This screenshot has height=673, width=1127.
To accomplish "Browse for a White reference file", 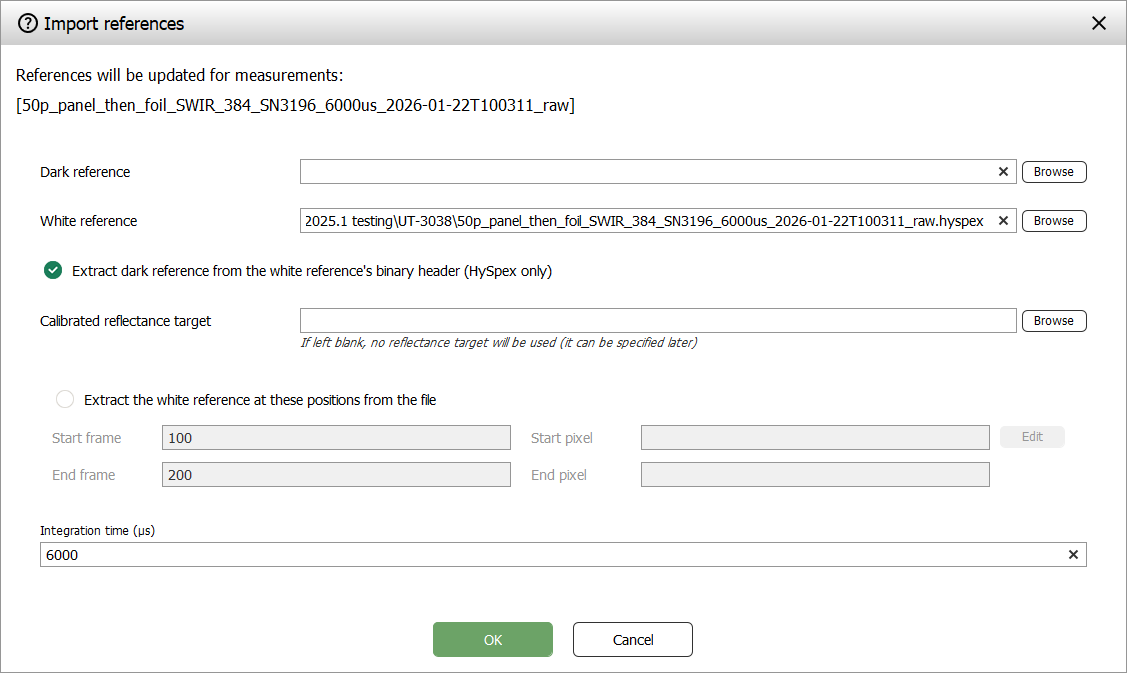I will [1053, 221].
